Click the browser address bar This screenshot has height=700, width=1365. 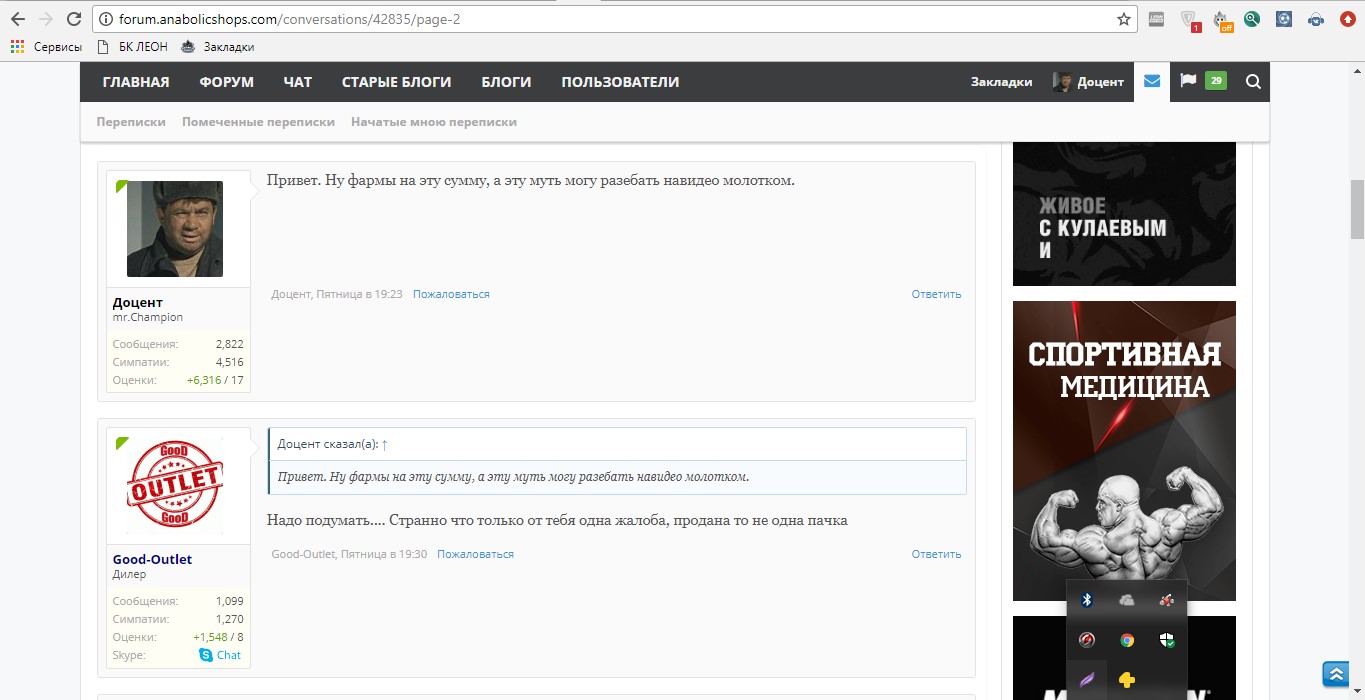(600, 19)
